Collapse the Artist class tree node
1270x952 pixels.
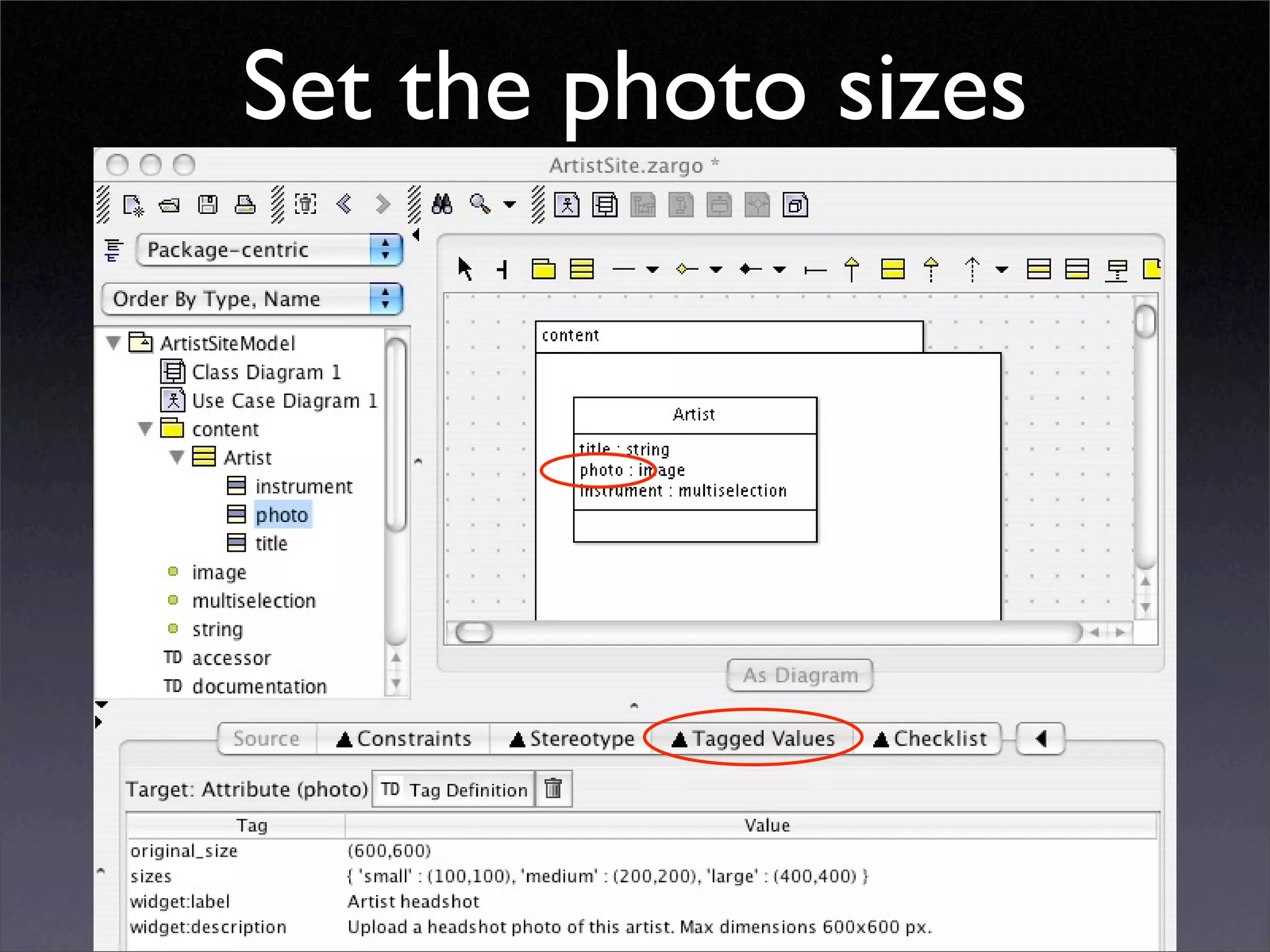pyautogui.click(x=177, y=457)
